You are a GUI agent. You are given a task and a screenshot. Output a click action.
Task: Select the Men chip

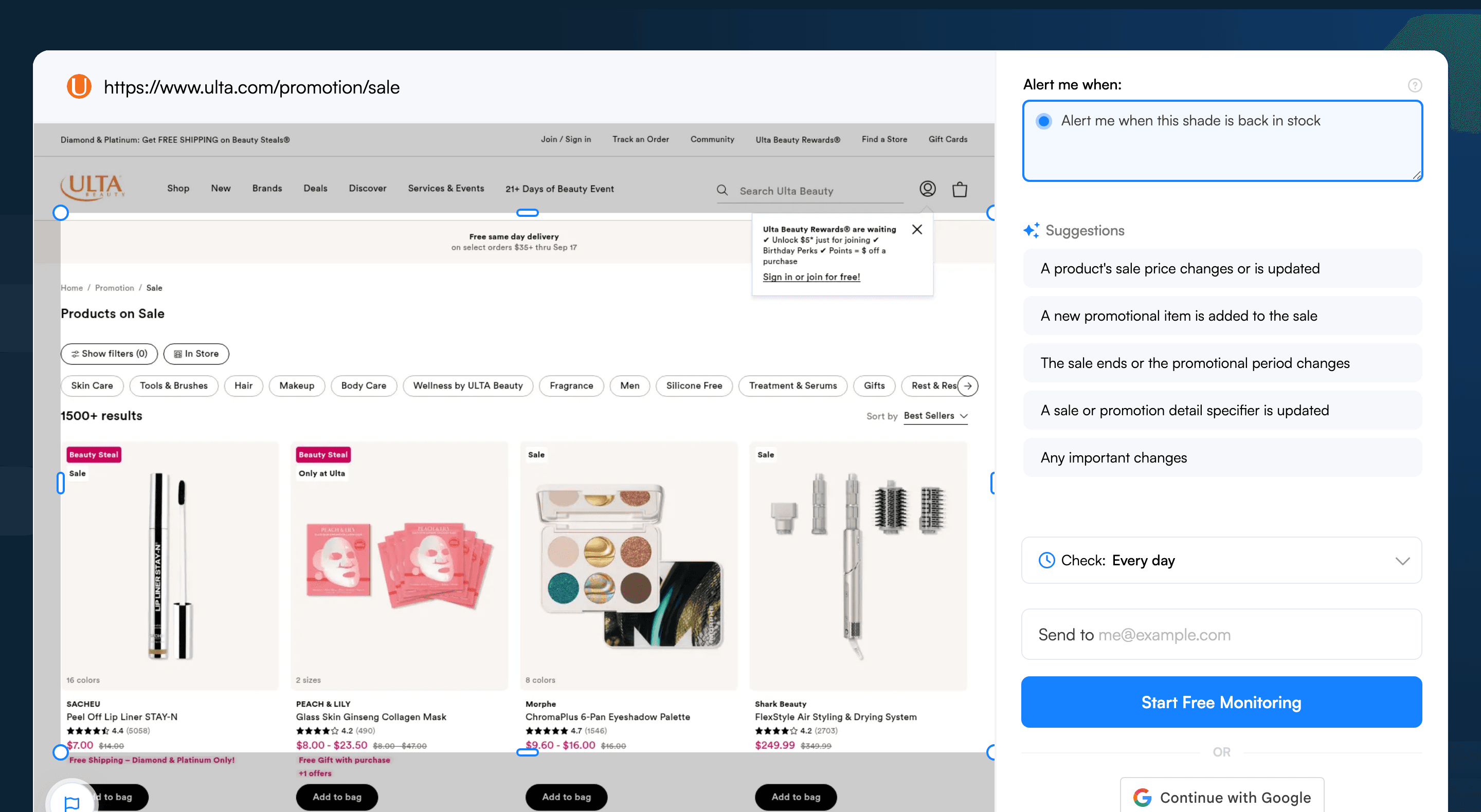629,385
